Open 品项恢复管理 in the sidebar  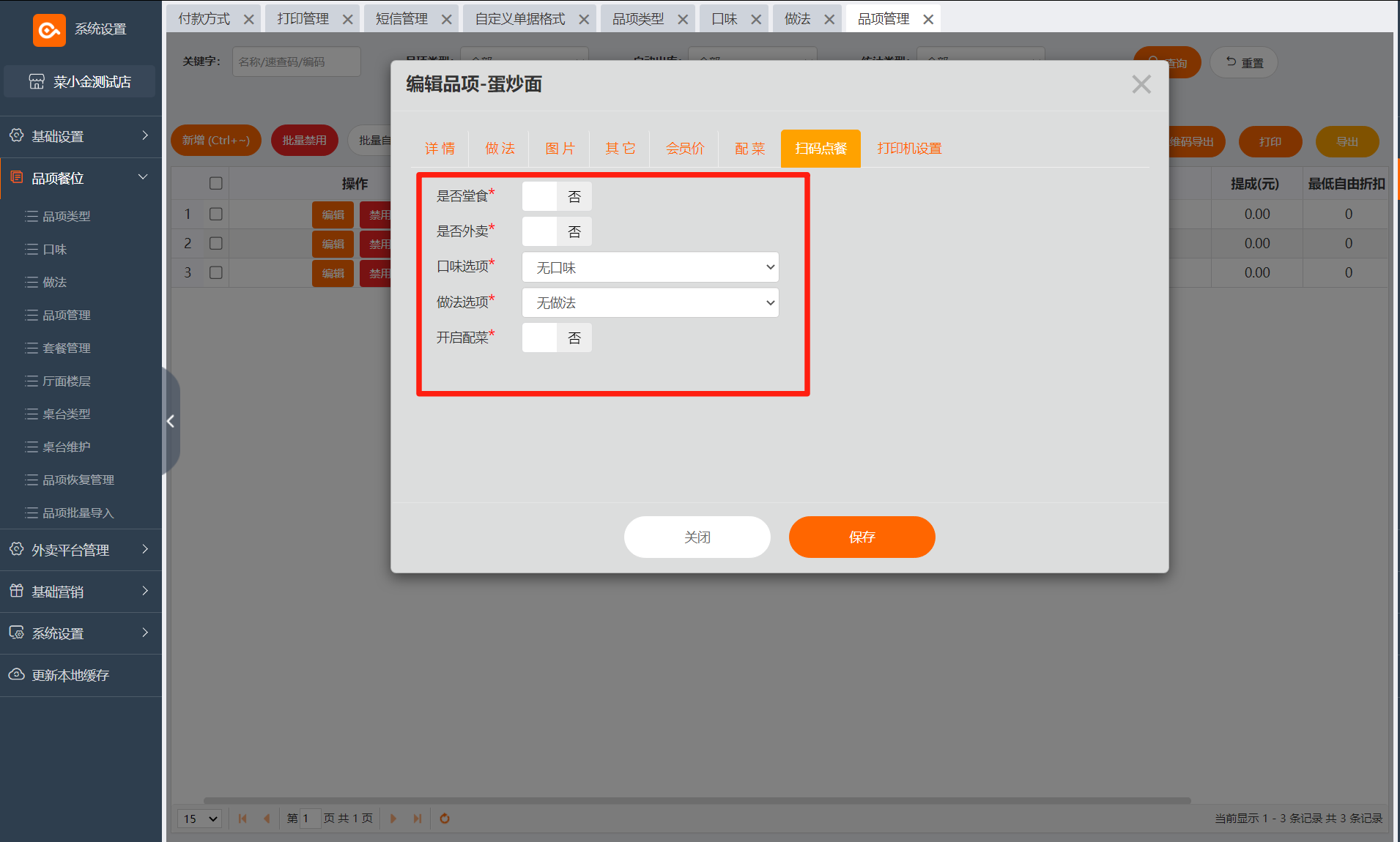tap(78, 480)
